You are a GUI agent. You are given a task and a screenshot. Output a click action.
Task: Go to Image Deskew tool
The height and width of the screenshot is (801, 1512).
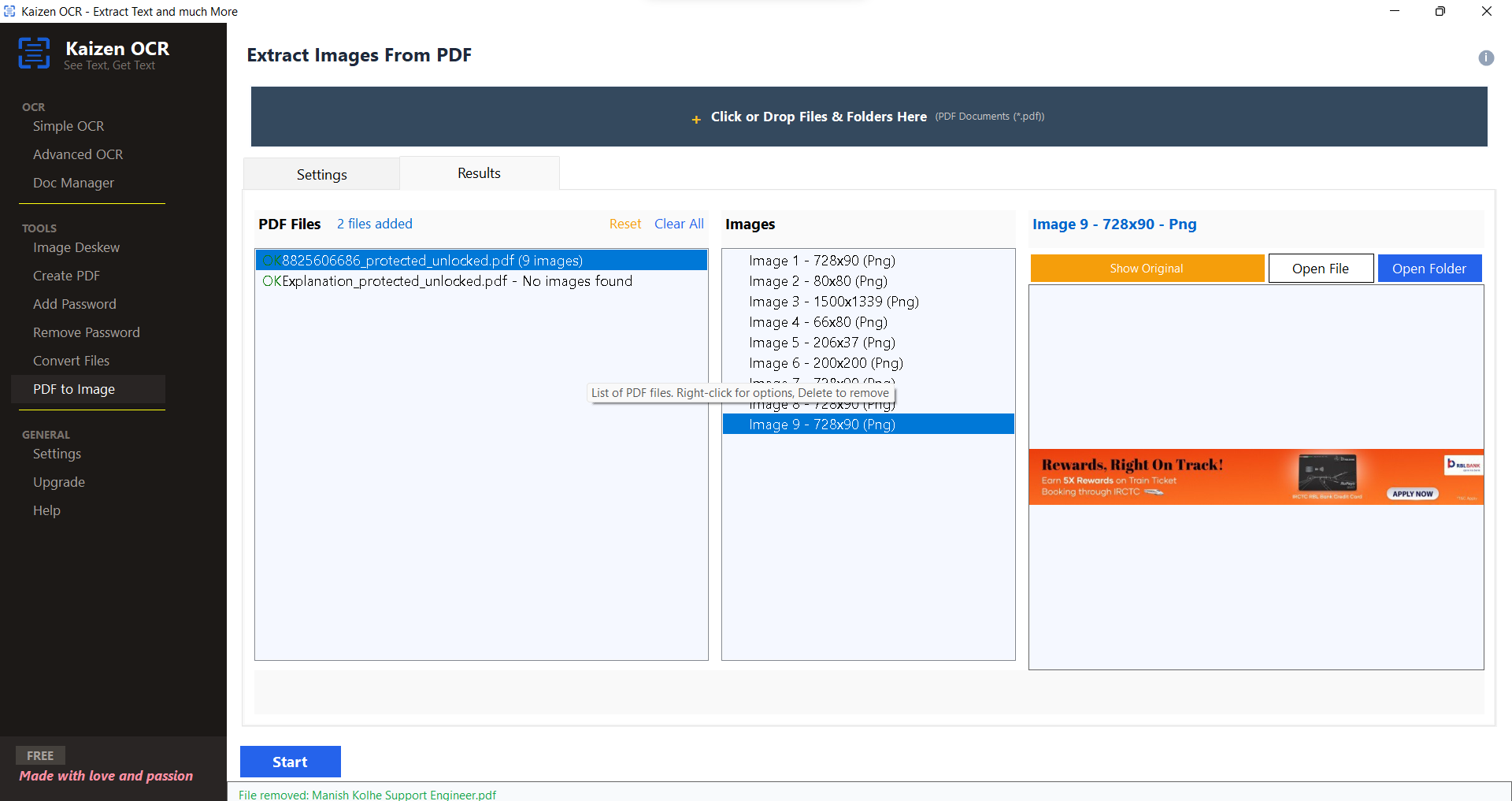coord(76,247)
